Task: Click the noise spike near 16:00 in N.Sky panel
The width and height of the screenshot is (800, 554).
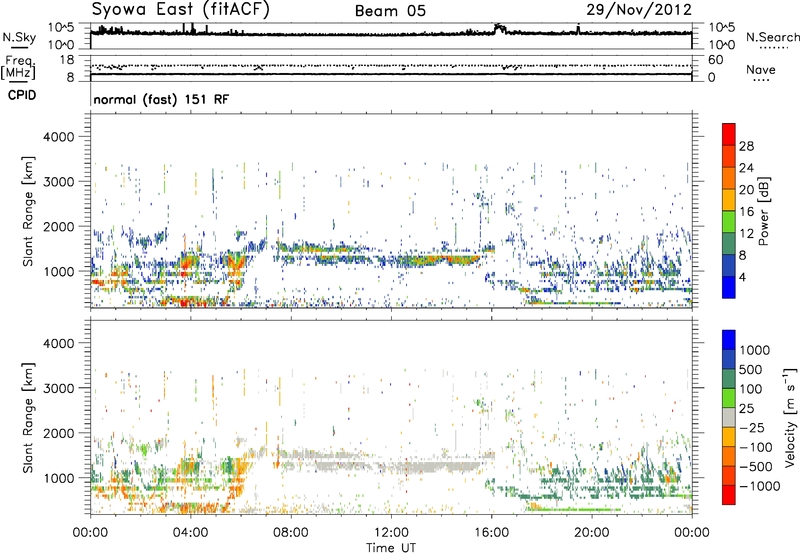Action: pyautogui.click(x=499, y=29)
